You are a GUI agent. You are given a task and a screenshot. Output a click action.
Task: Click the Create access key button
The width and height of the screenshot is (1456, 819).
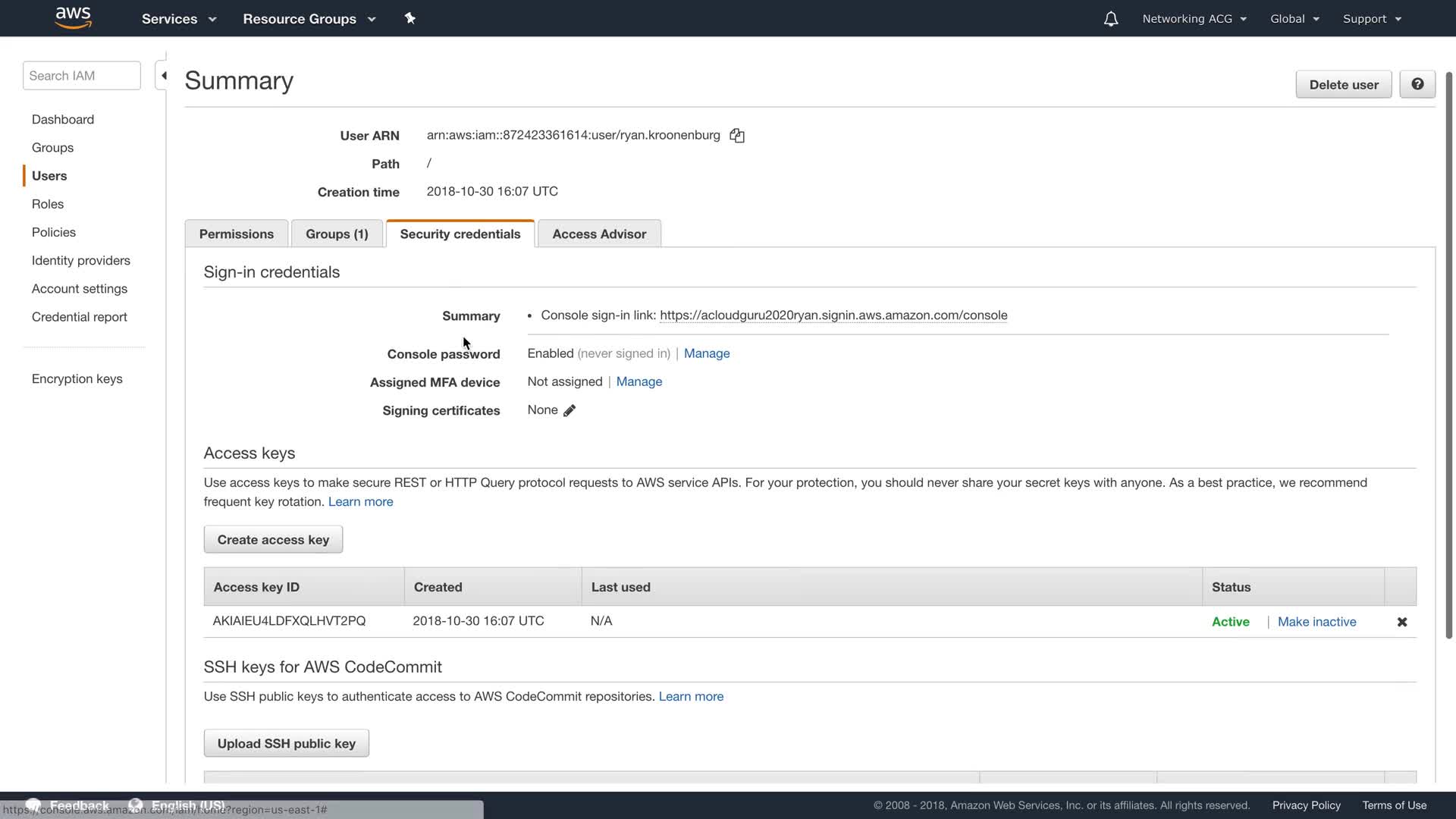(x=273, y=540)
